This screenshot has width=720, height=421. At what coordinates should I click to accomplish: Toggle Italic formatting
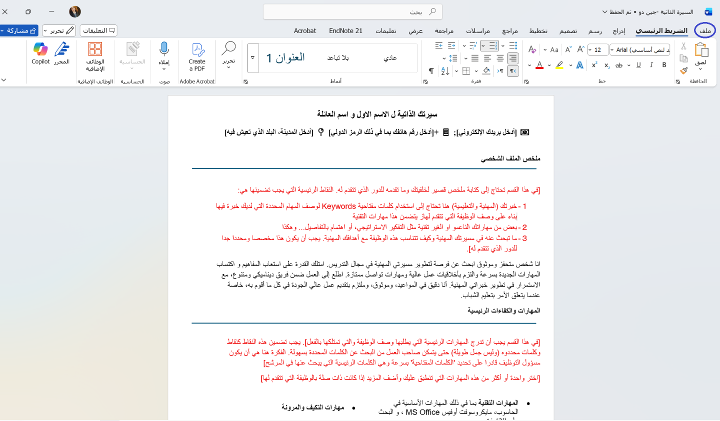coord(651,65)
